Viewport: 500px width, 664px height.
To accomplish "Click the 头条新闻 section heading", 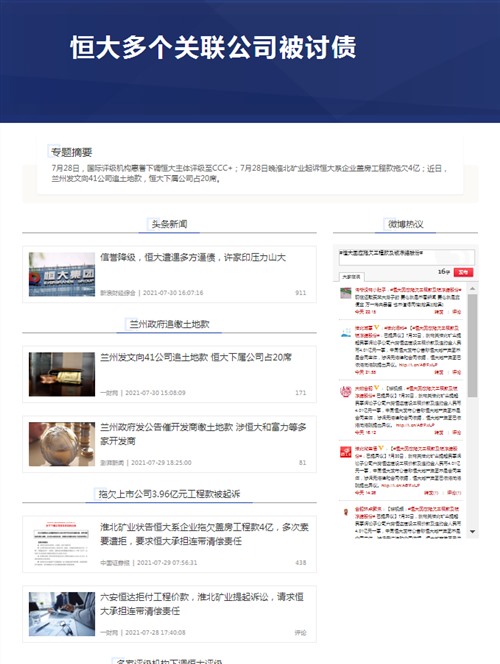I will [x=169, y=224].
